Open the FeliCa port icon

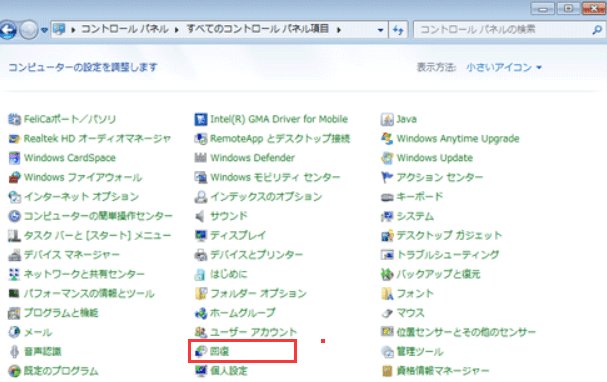point(14,119)
